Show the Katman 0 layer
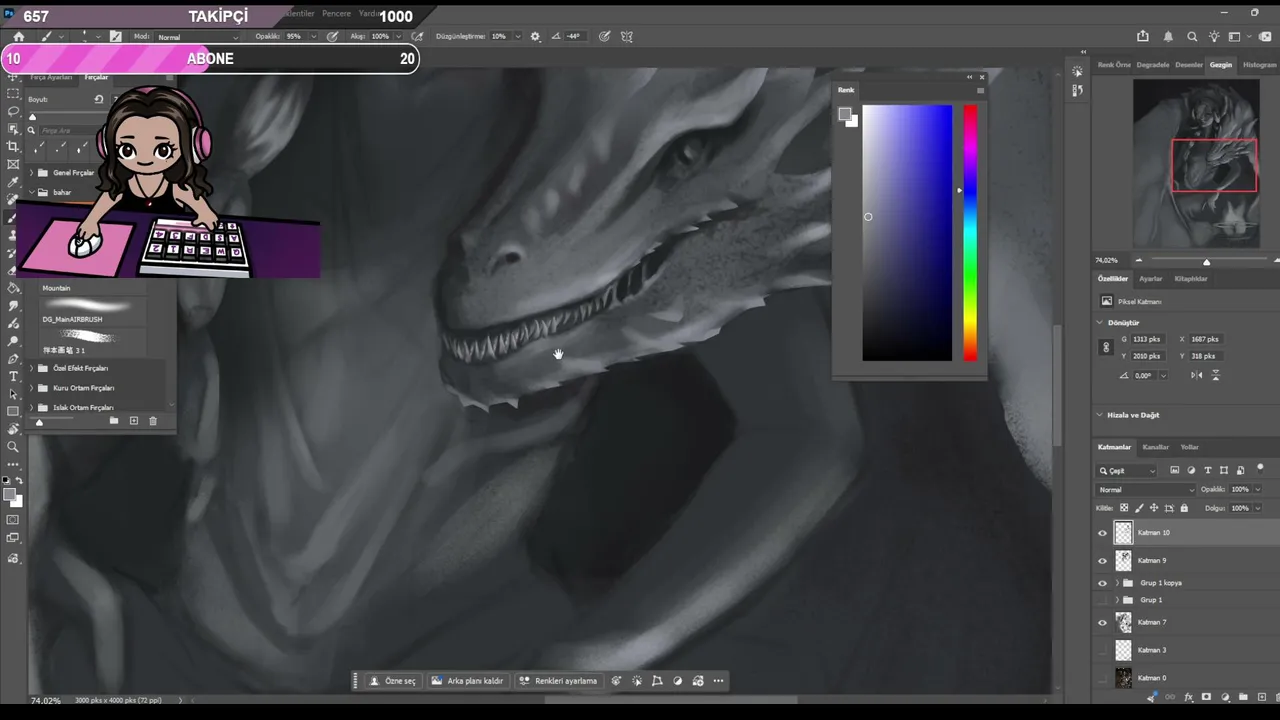 click(x=1103, y=678)
